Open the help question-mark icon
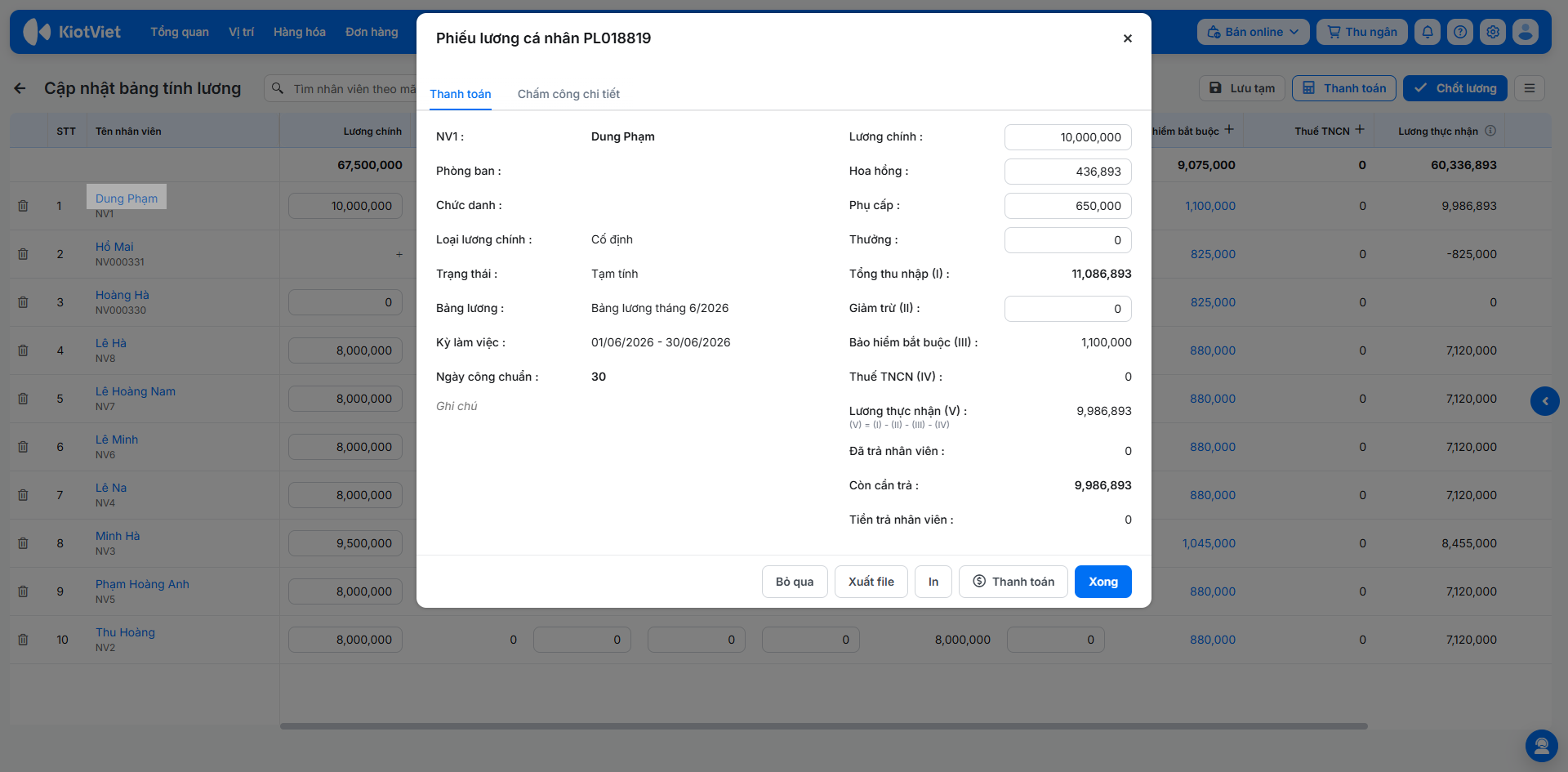Screen dimensions: 1568x772 tap(1460, 32)
